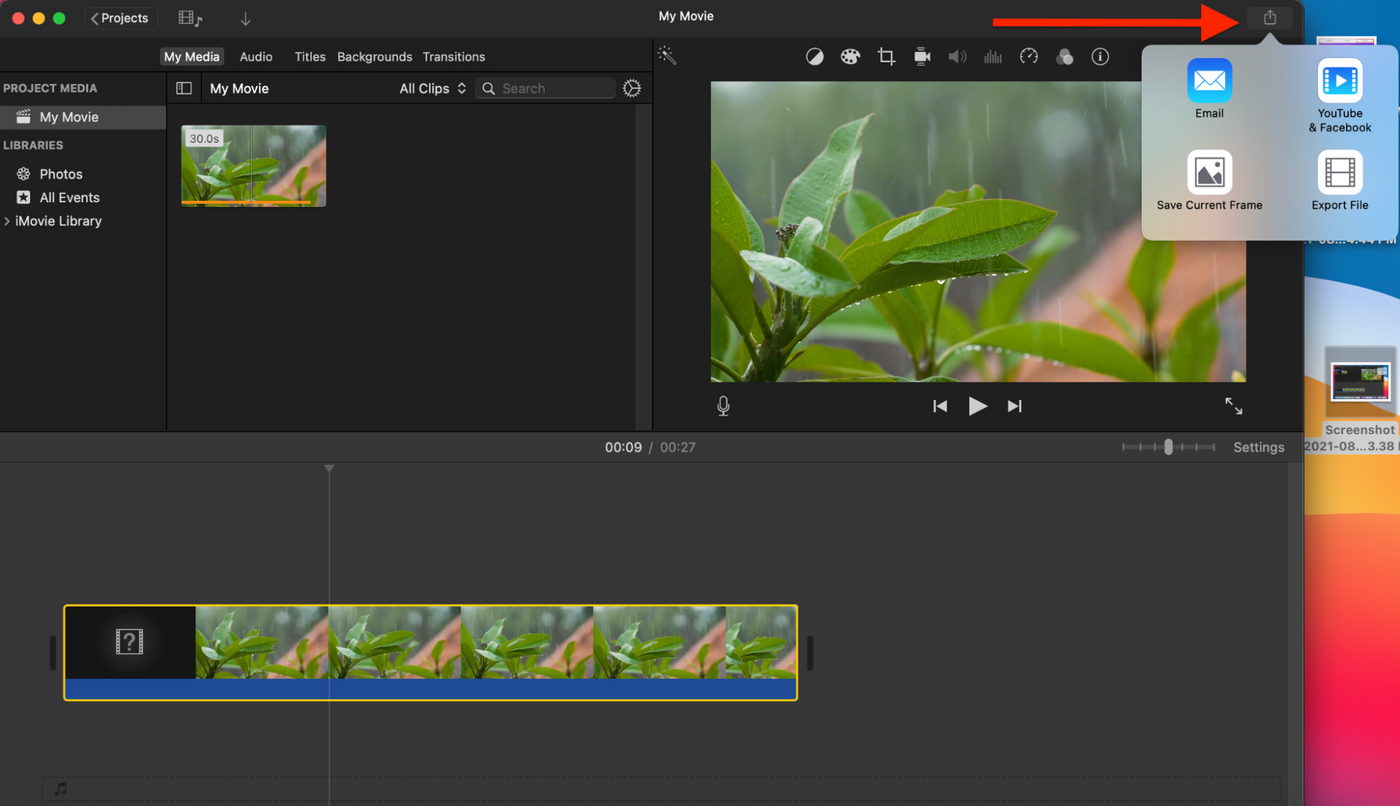Adjust the timeline zoom slider
Viewport: 1400px width, 806px height.
(x=1169, y=447)
